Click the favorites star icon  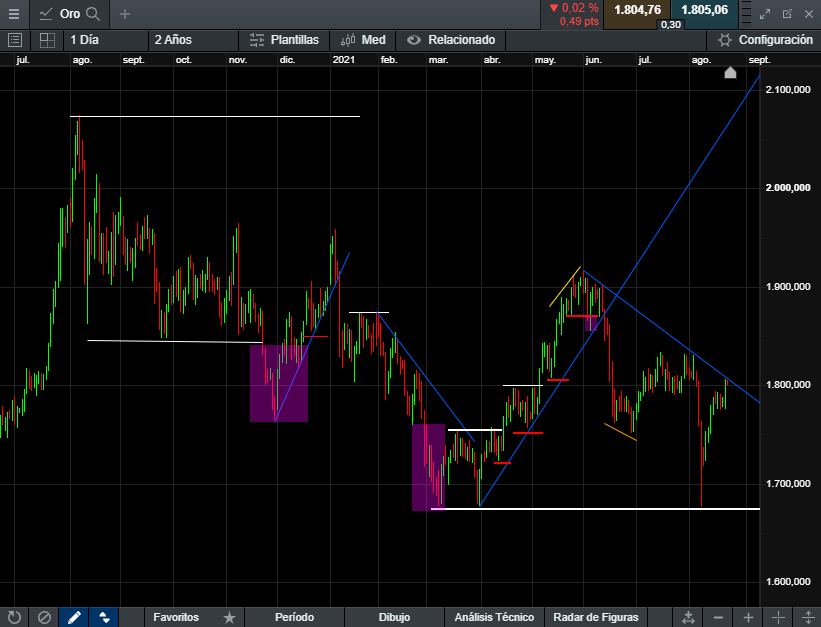[229, 618]
